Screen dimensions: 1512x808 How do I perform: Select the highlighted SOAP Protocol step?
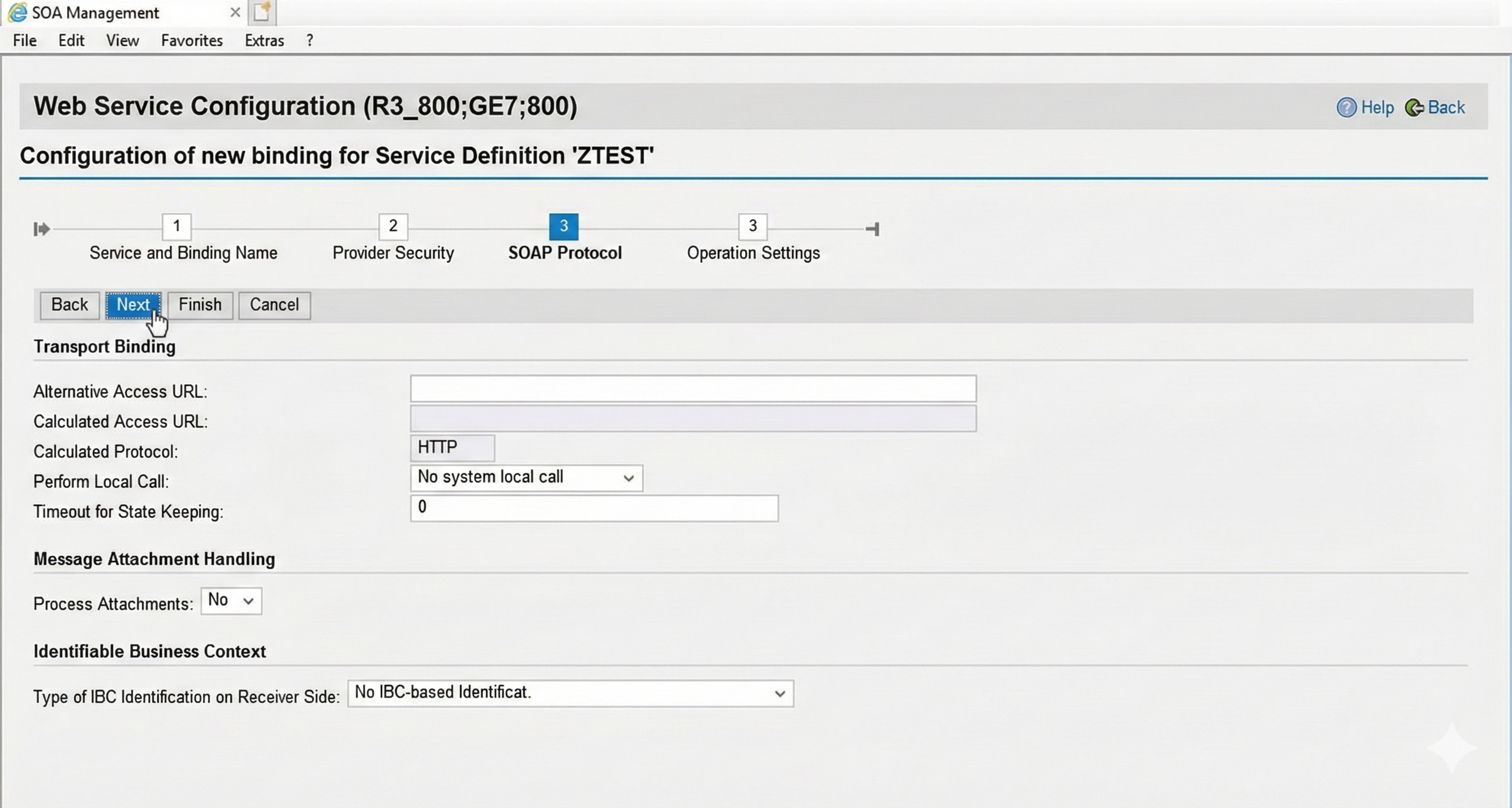click(563, 226)
